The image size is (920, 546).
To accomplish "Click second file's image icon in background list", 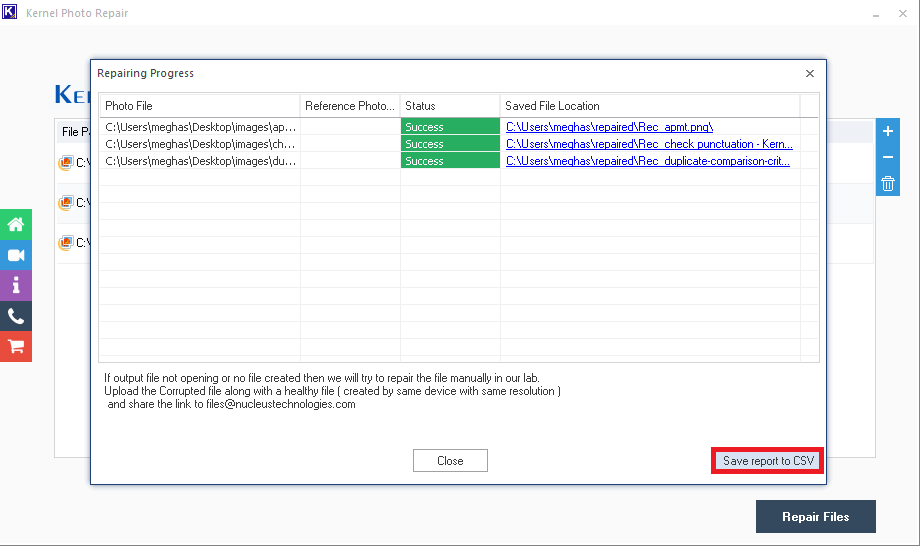I will (66, 202).
